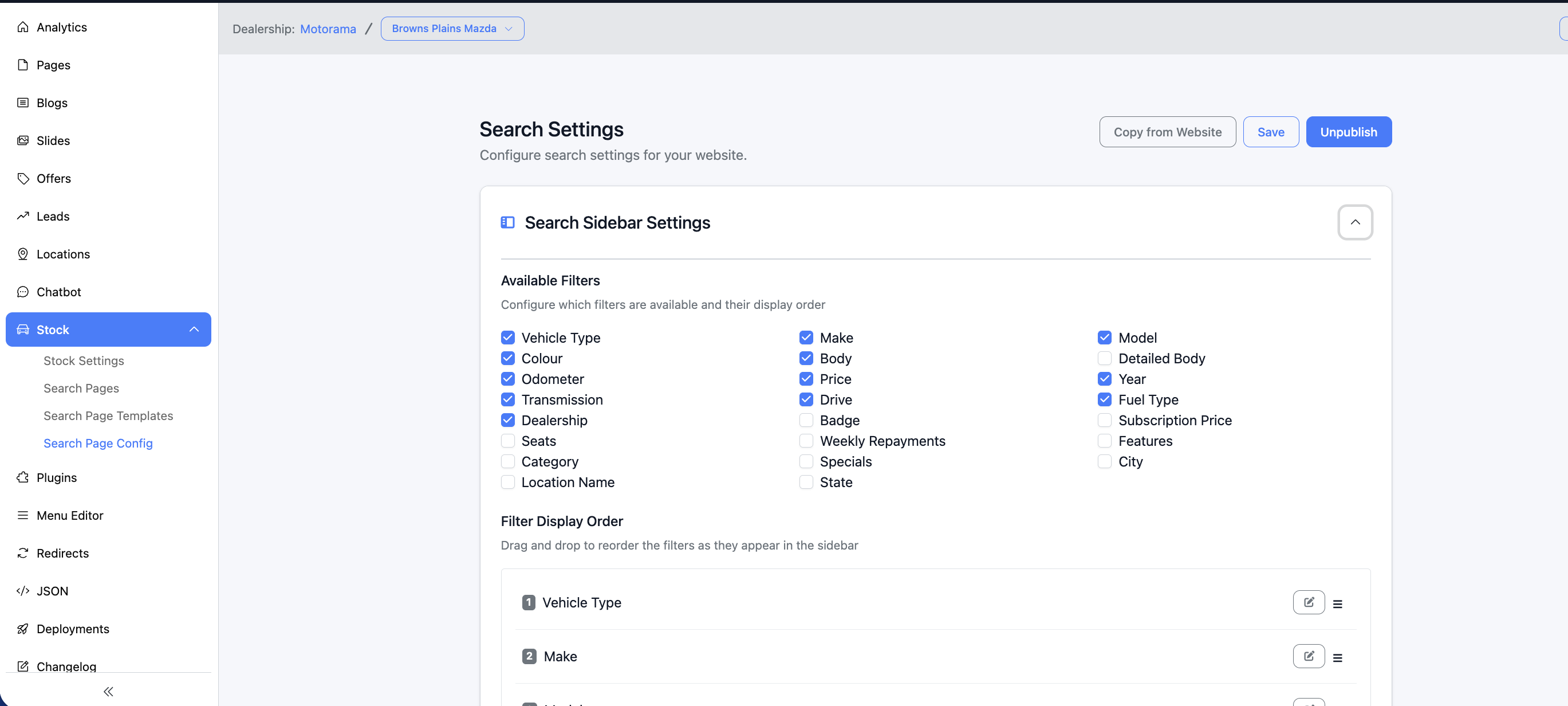This screenshot has height=706, width=1568.
Task: Click the Deployments rocket icon
Action: pos(22,629)
